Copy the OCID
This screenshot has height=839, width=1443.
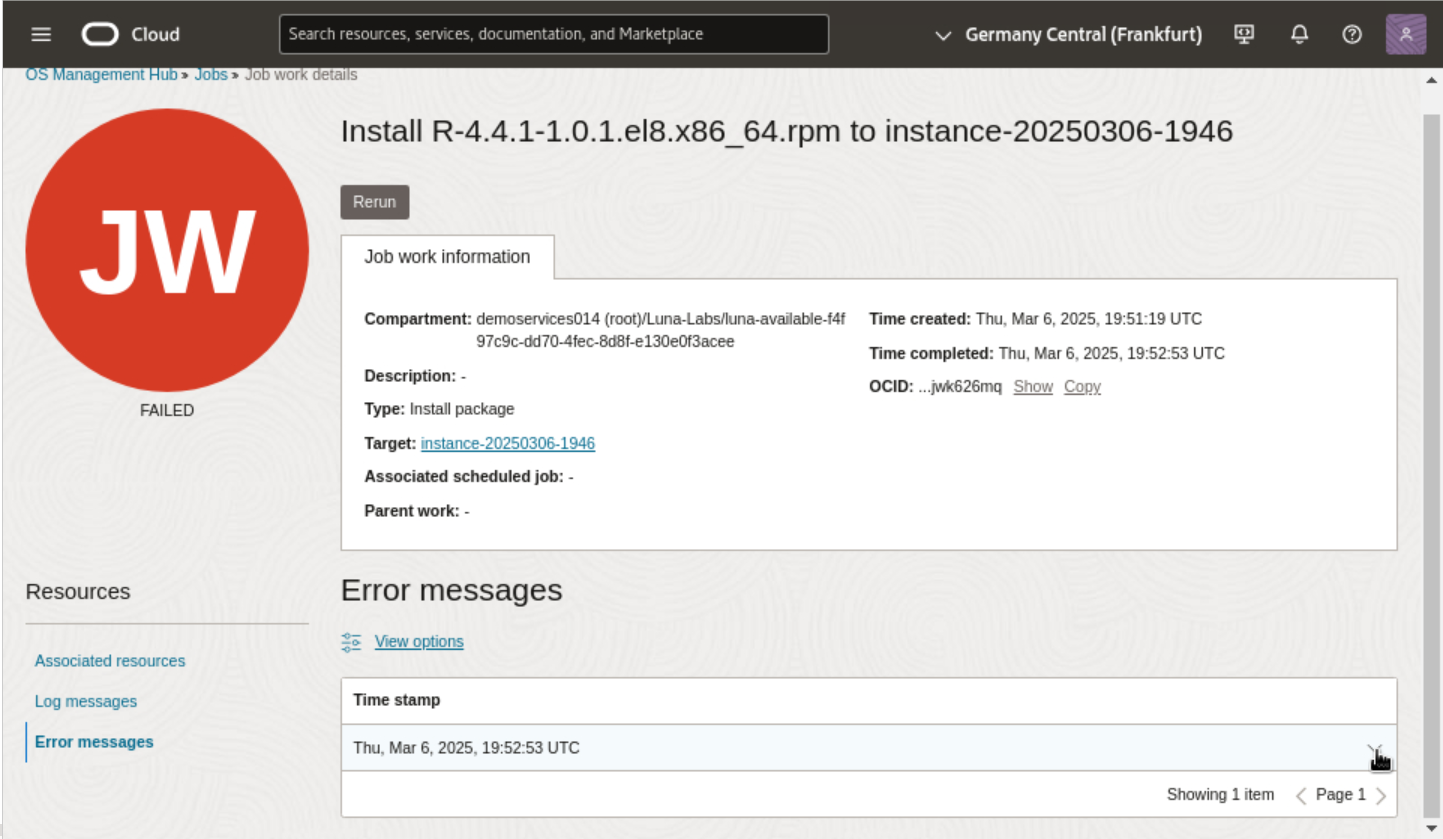coord(1082,387)
